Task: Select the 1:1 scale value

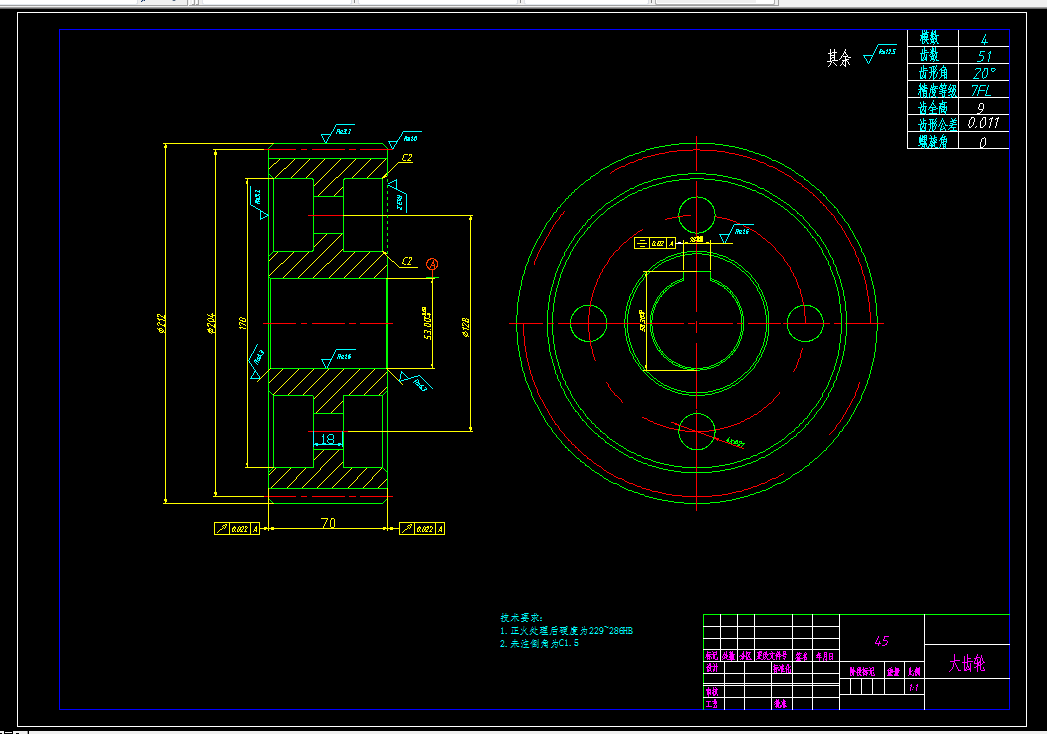Action: coord(913,687)
